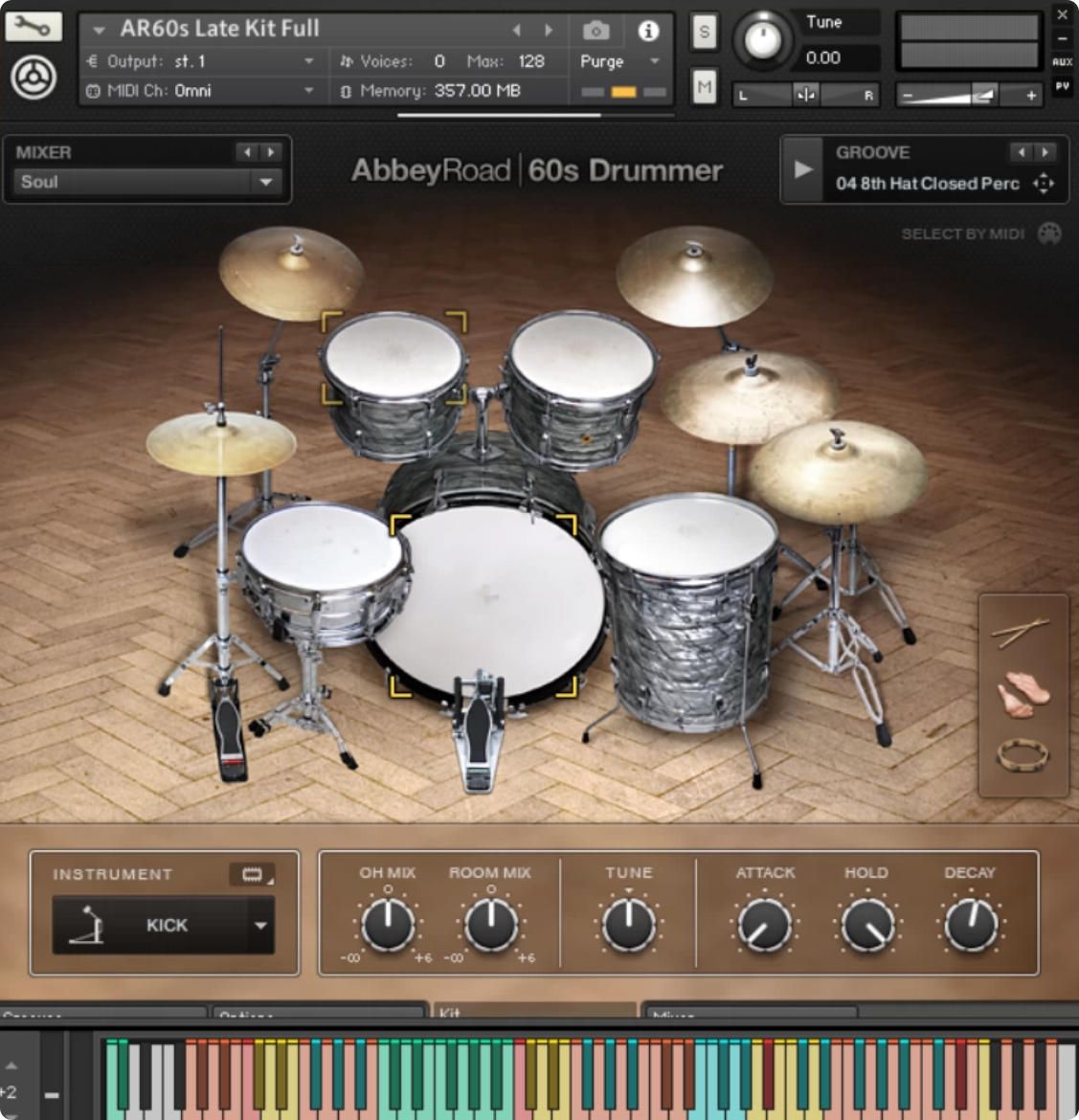Select next mixer preset arrow
Image resolution: width=1079 pixels, height=1120 pixels.
click(270, 152)
